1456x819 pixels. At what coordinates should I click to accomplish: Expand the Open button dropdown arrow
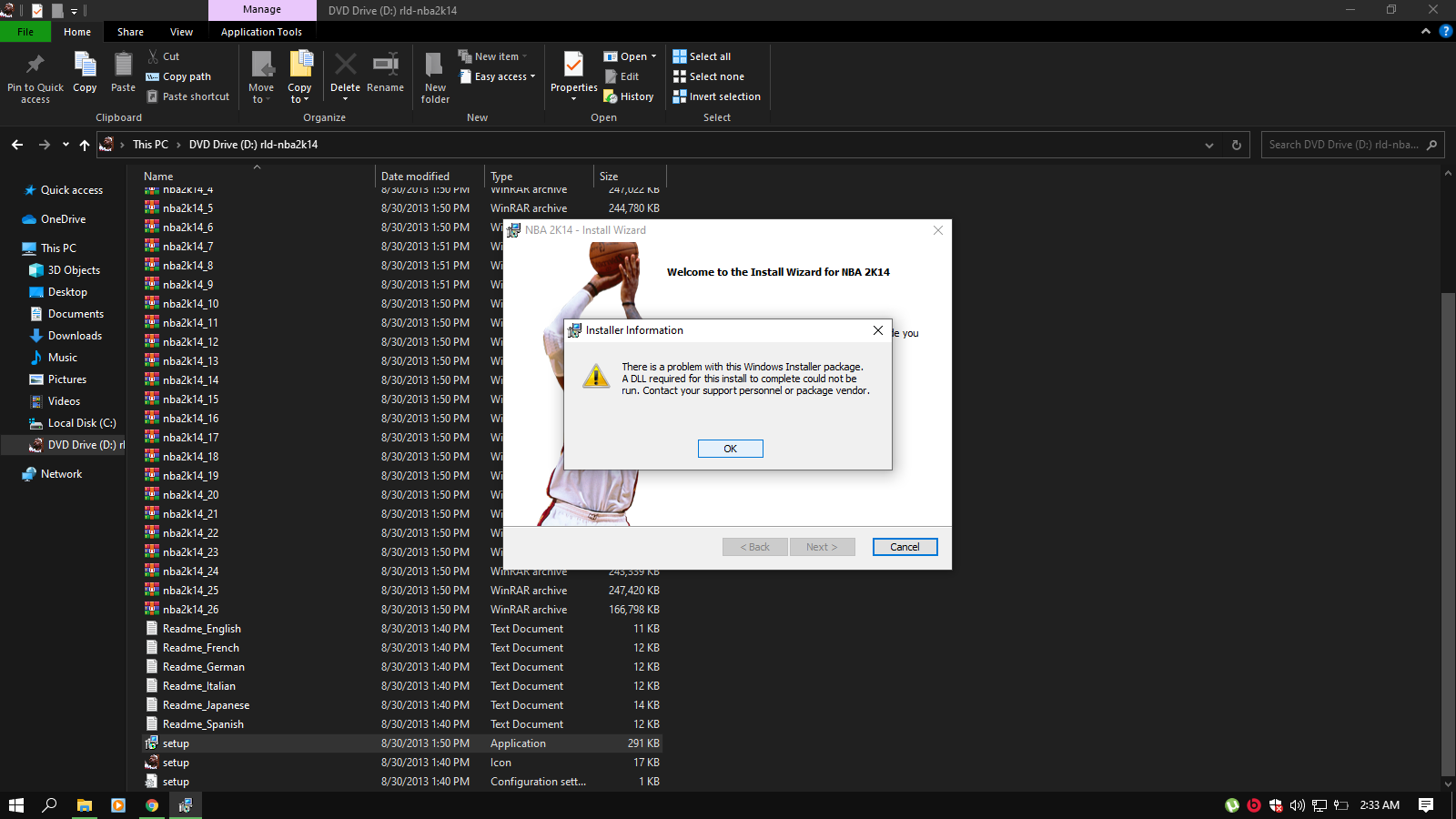pyautogui.click(x=653, y=56)
